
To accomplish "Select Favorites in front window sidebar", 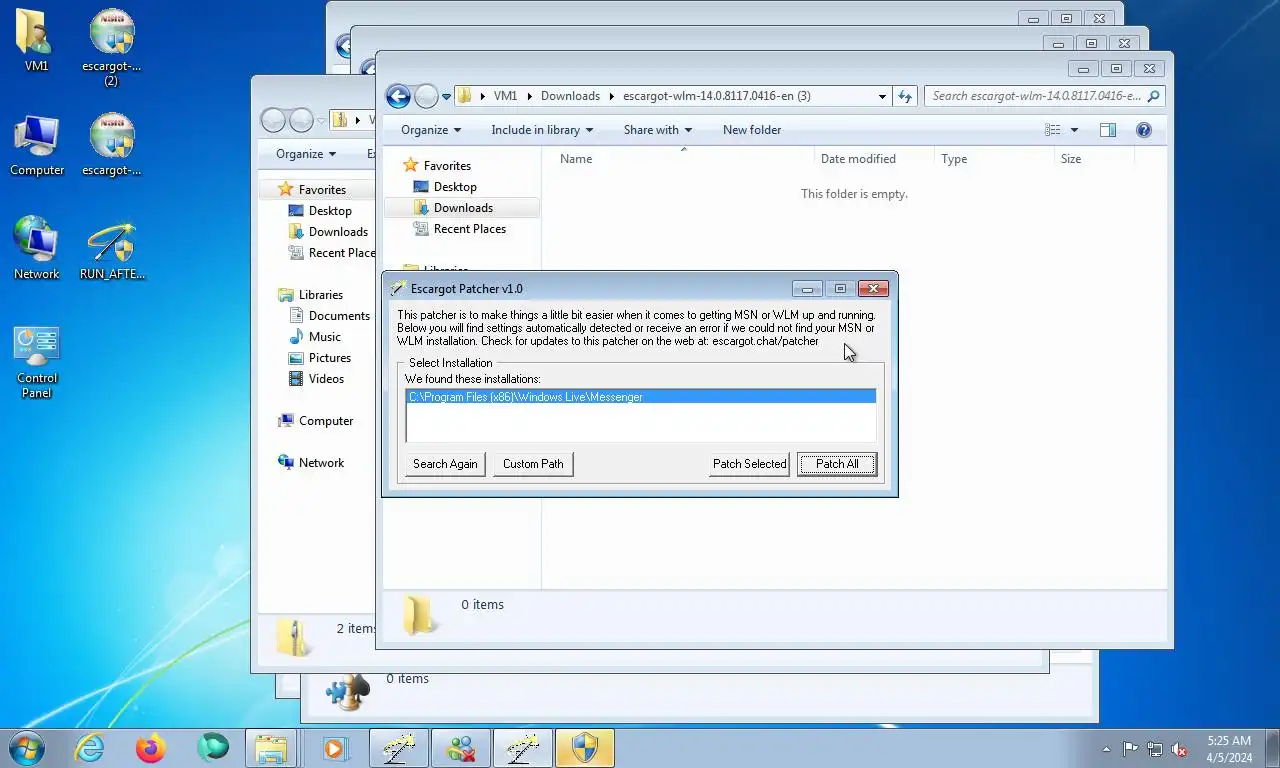I will tap(447, 166).
